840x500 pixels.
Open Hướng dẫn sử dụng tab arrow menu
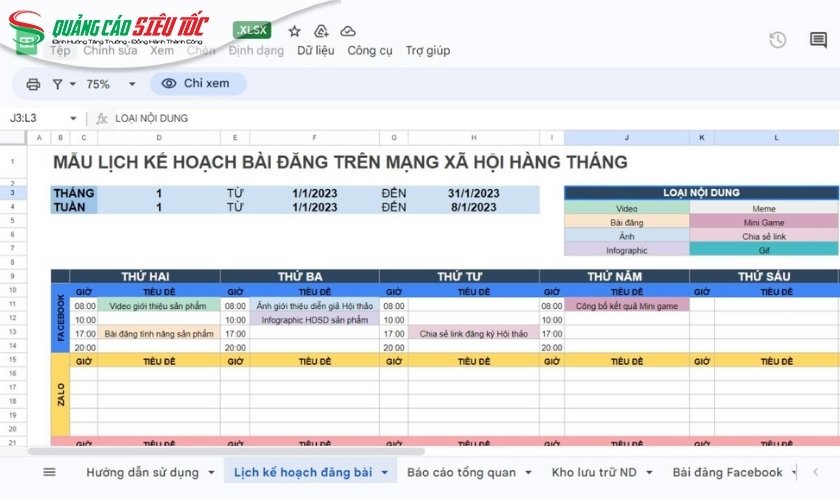tap(211, 473)
